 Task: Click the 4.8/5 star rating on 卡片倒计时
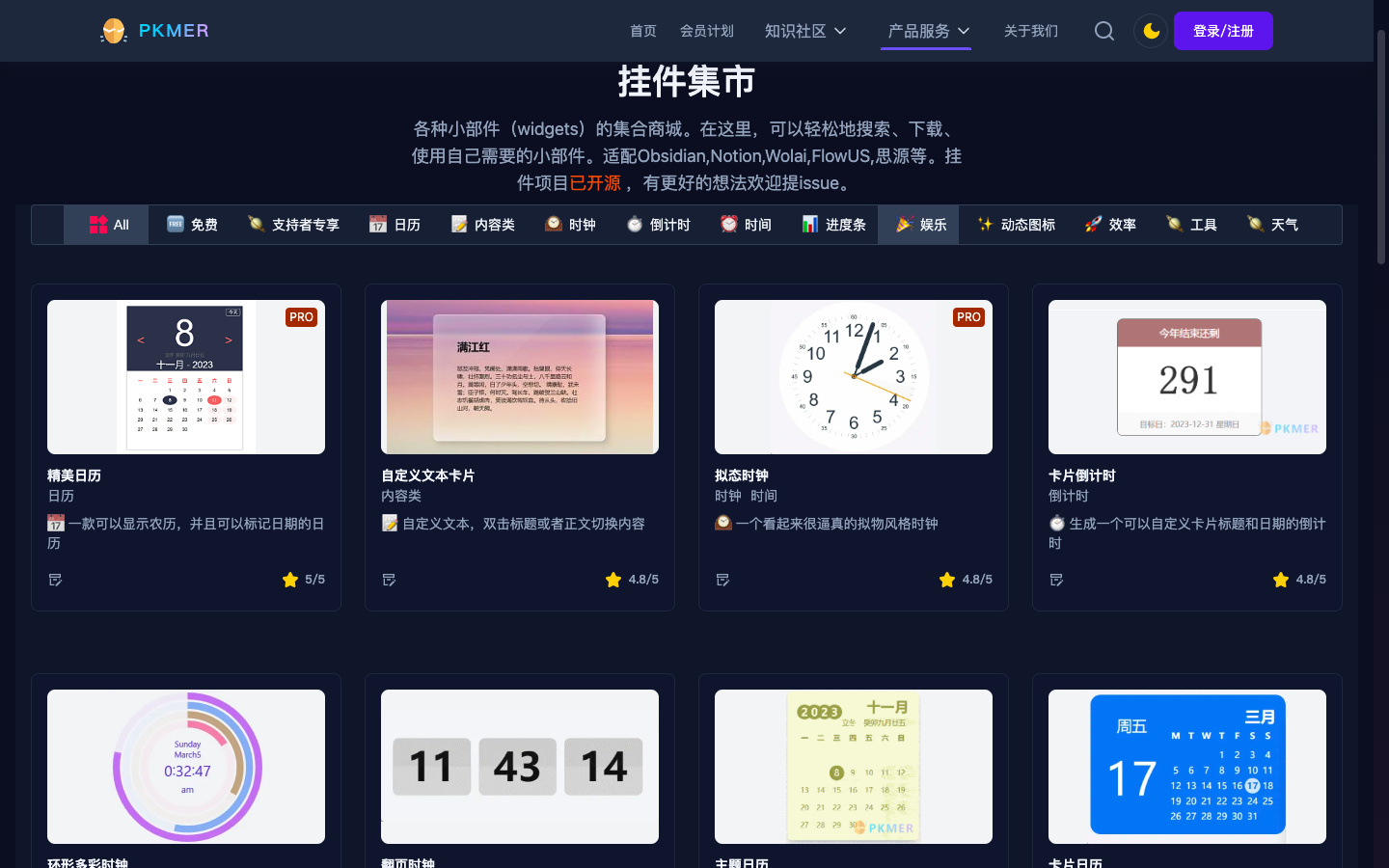tap(1299, 580)
